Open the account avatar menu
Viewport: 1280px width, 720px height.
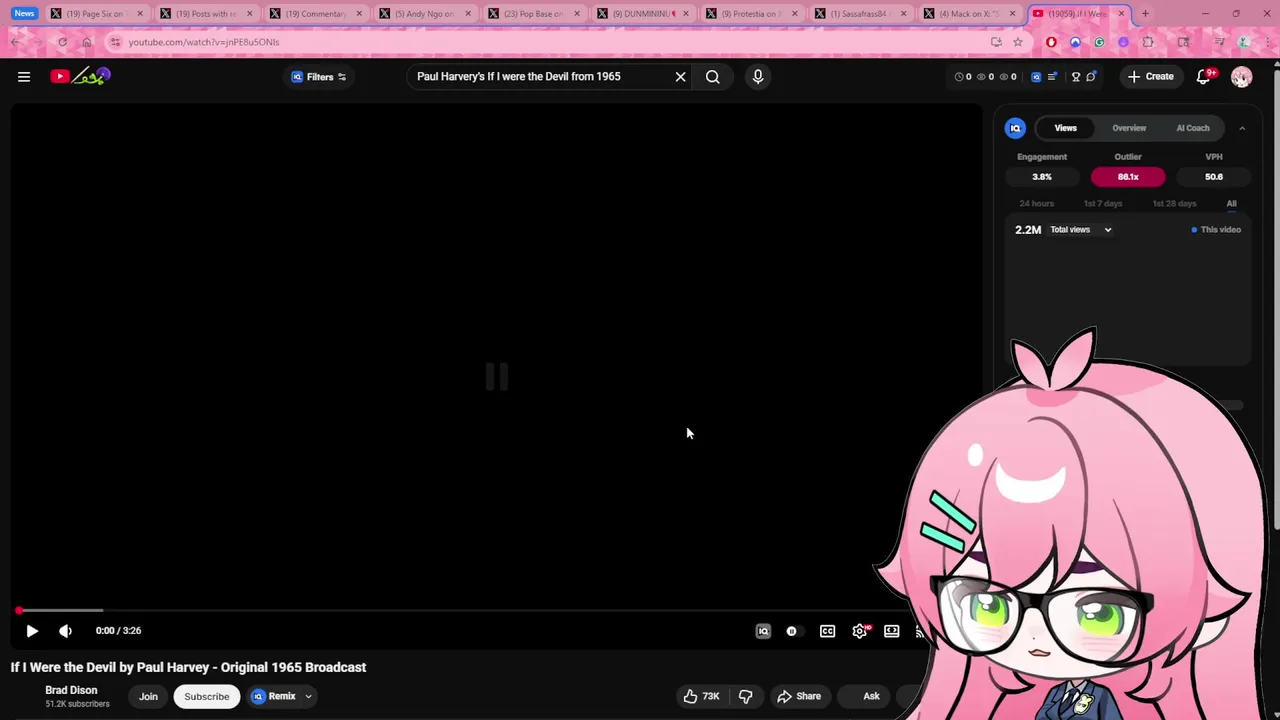point(1242,77)
